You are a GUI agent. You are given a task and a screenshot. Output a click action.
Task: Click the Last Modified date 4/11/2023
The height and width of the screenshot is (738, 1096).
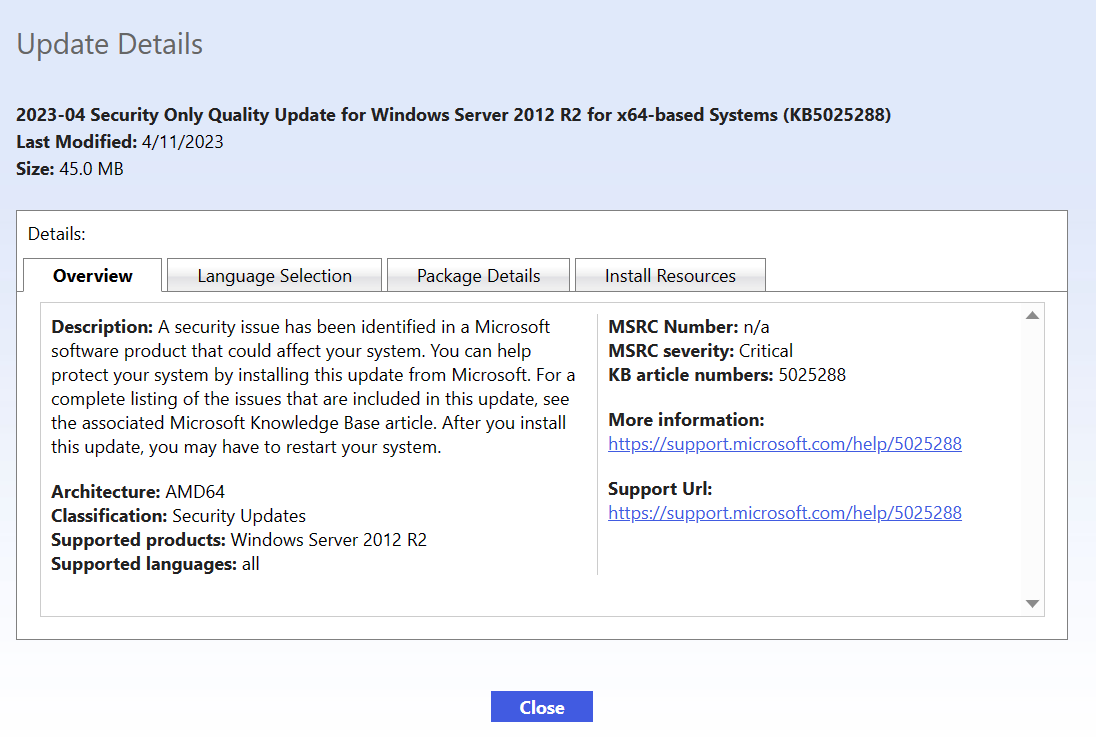182,142
